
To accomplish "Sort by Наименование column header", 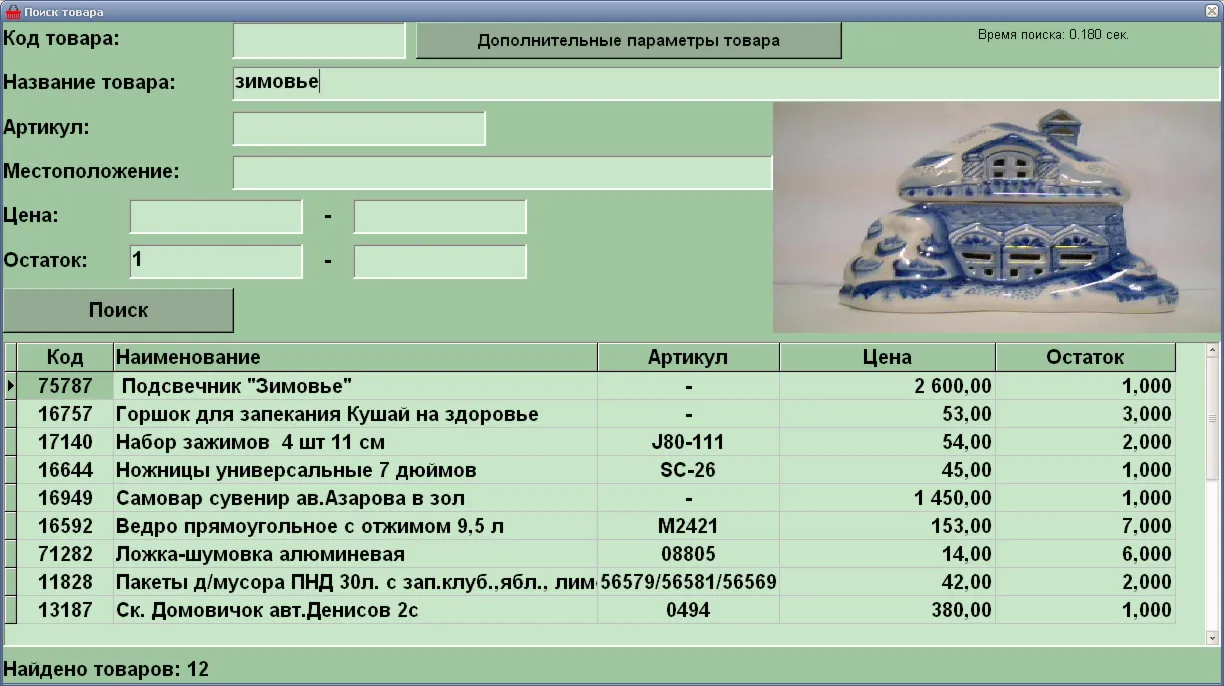I will (x=355, y=357).
